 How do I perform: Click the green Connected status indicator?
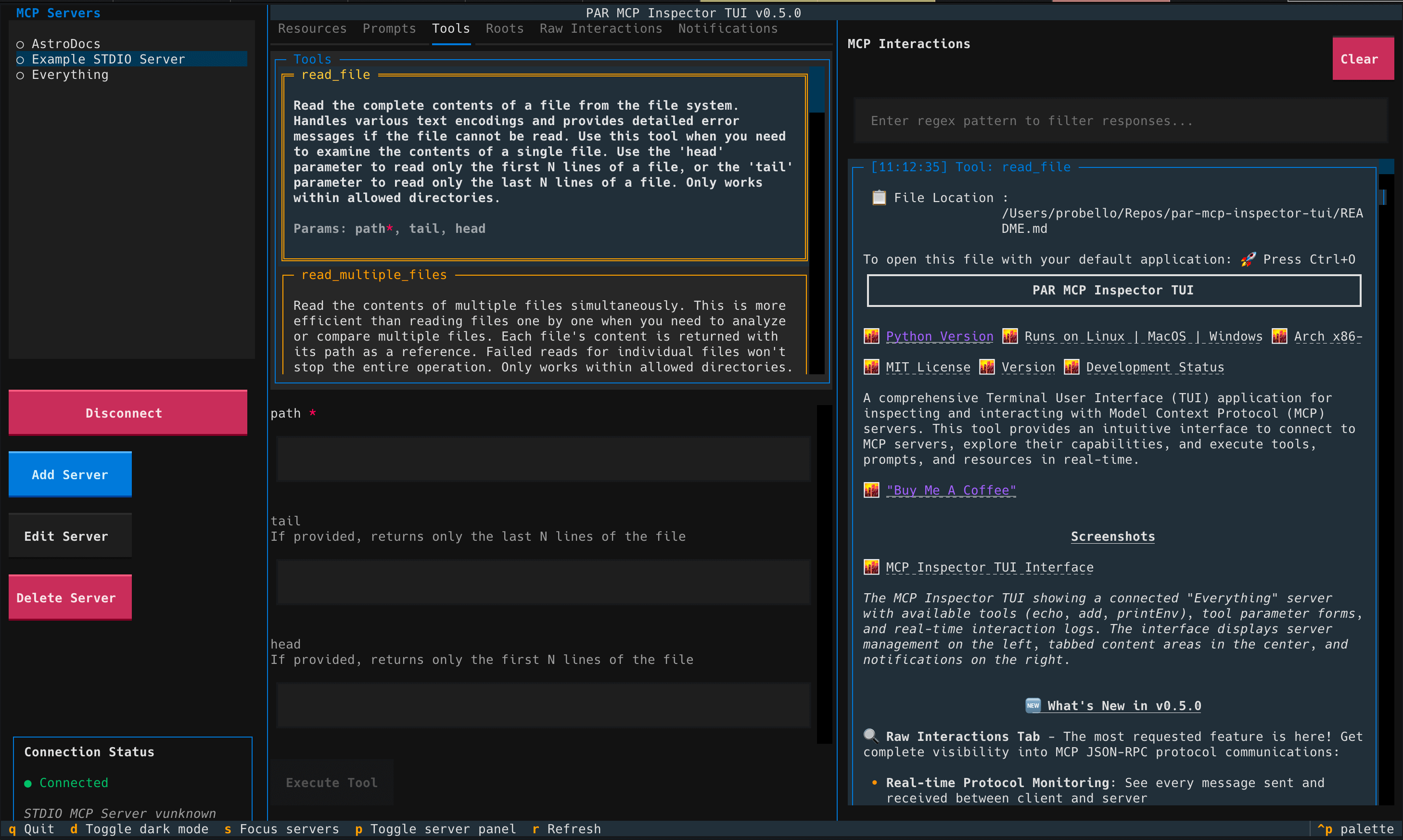(28, 783)
